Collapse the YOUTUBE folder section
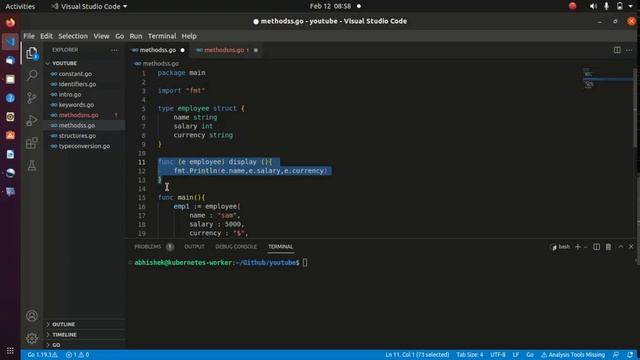The image size is (640, 360). click(64, 63)
